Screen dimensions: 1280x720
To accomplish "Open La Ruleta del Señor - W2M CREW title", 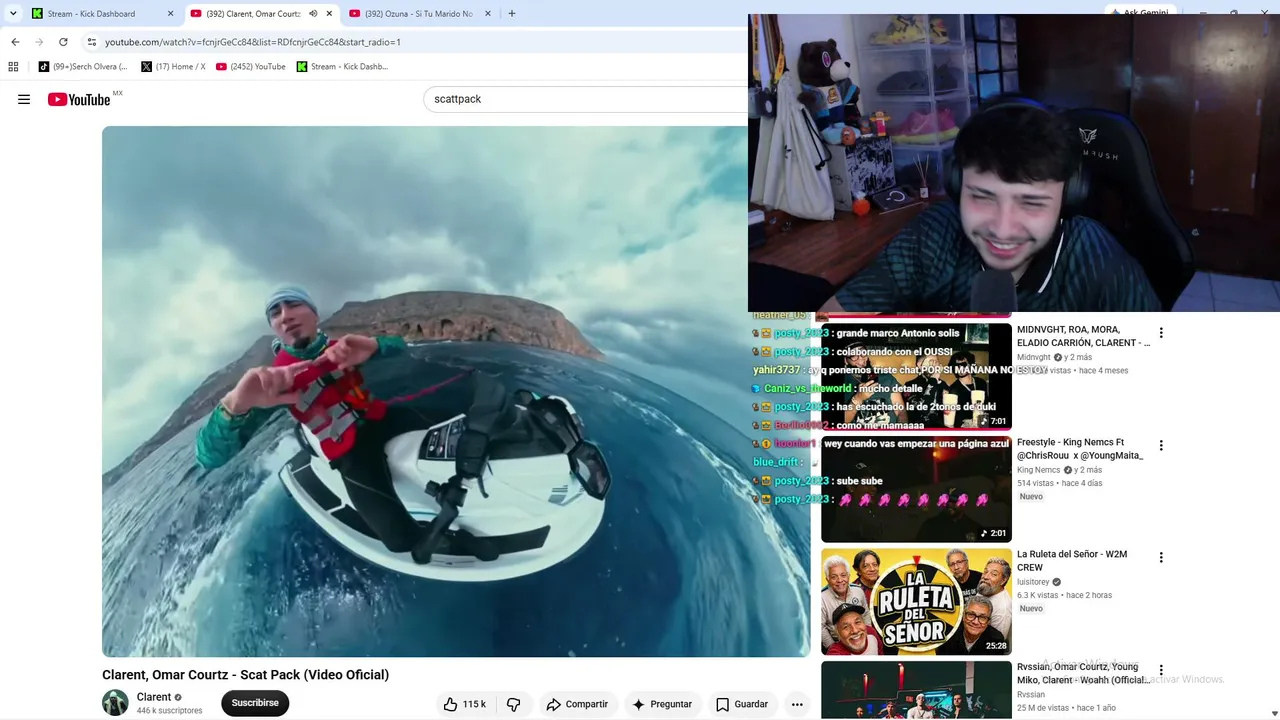I will pyautogui.click(x=1072, y=561).
